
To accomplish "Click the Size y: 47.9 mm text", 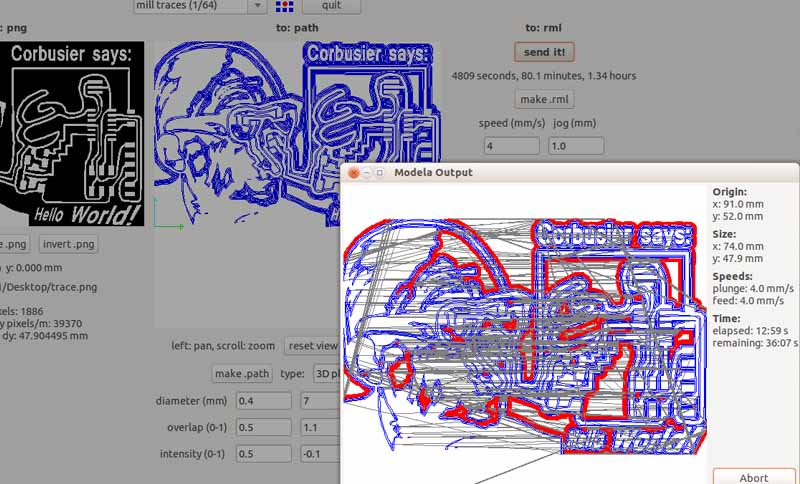I will click(x=738, y=259).
